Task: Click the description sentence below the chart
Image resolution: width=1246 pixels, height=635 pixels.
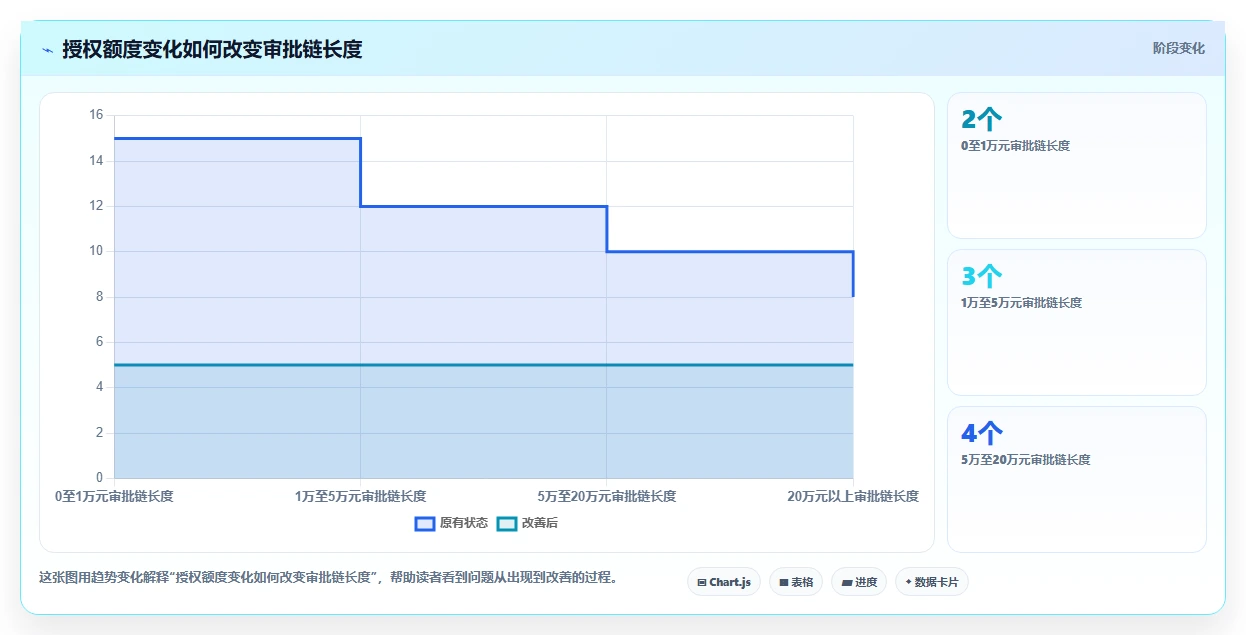Action: 328,577
